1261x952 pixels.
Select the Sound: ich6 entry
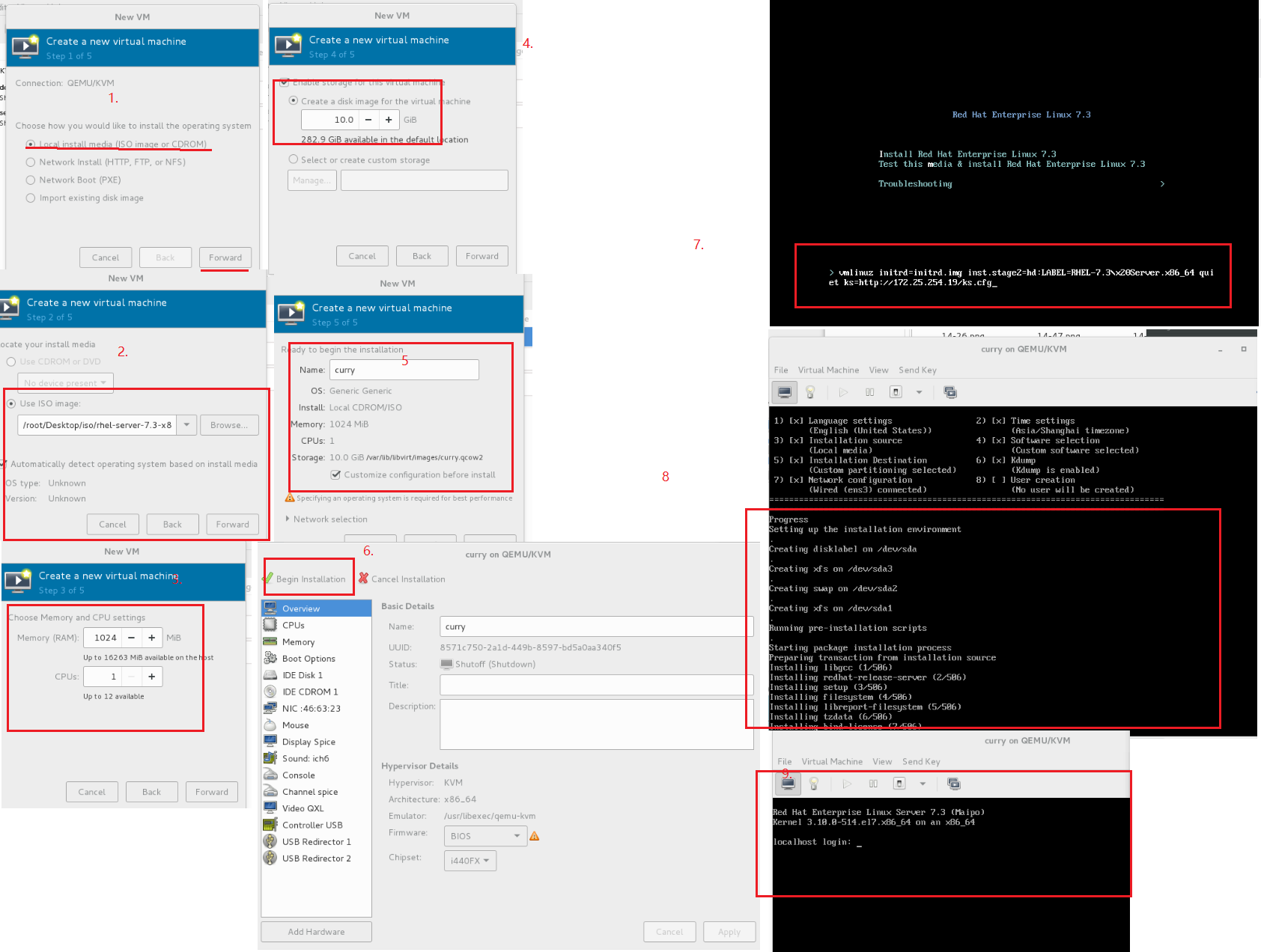pos(317,758)
